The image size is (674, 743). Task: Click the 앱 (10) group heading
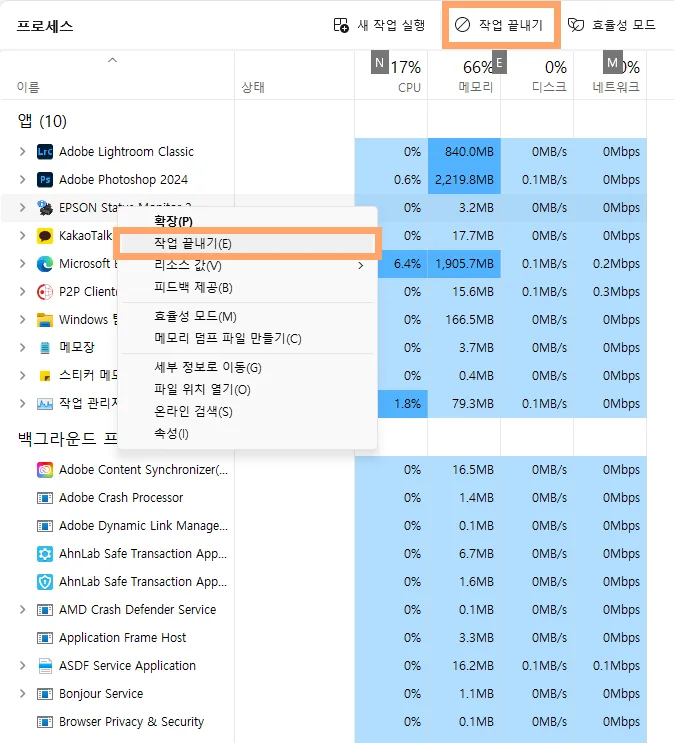point(42,121)
